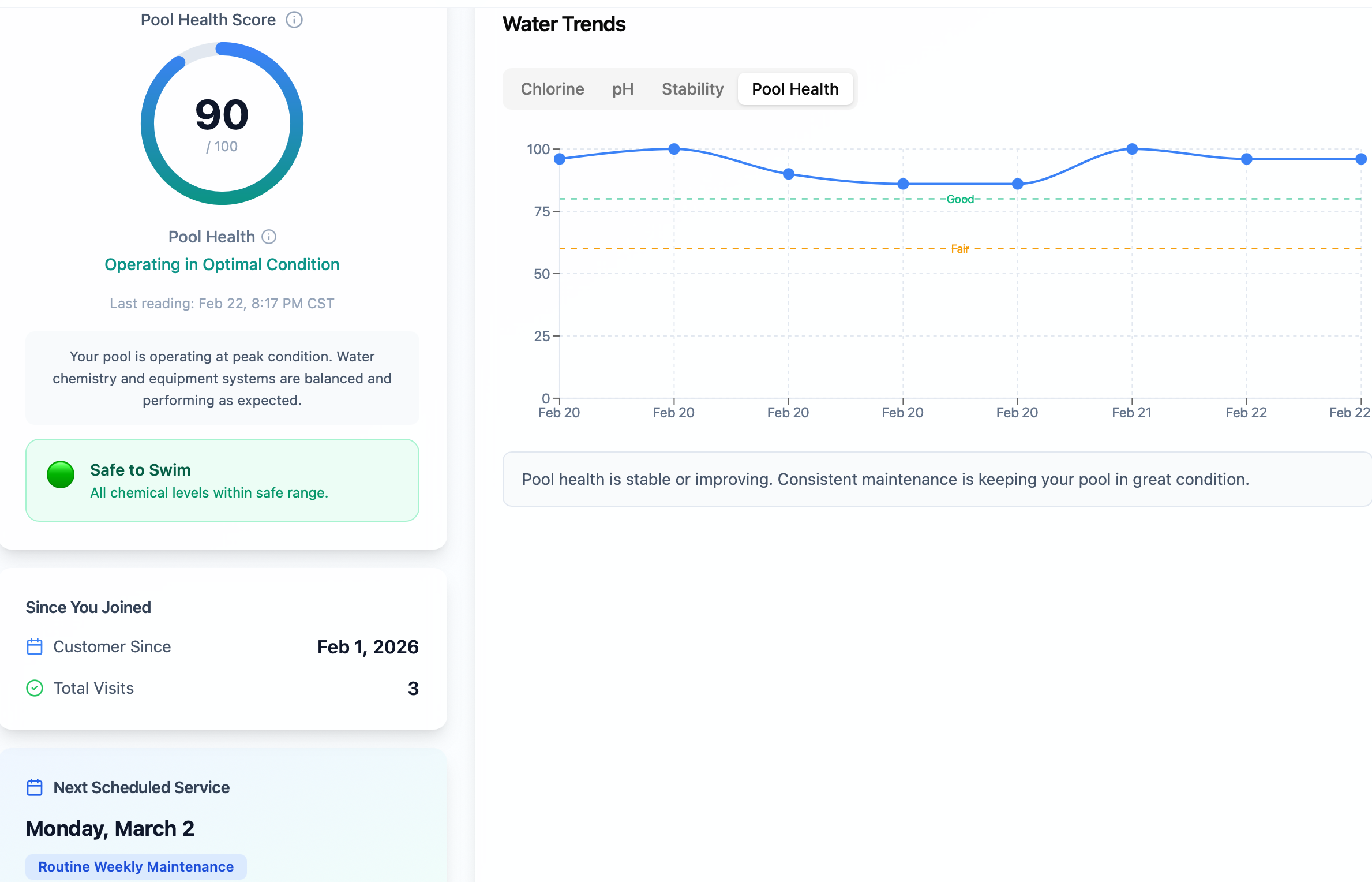Click the green status dot in Safe to Swim banner
This screenshot has width=1372, height=882.
[x=60, y=475]
